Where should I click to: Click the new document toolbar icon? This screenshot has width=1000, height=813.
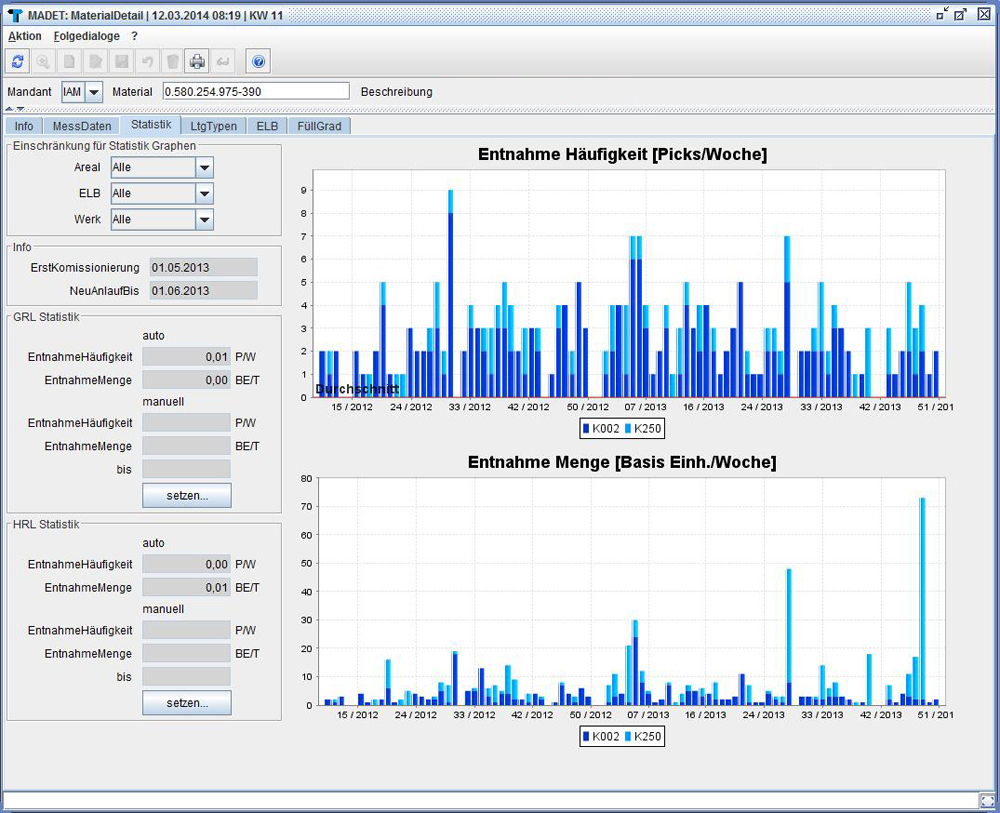69,61
